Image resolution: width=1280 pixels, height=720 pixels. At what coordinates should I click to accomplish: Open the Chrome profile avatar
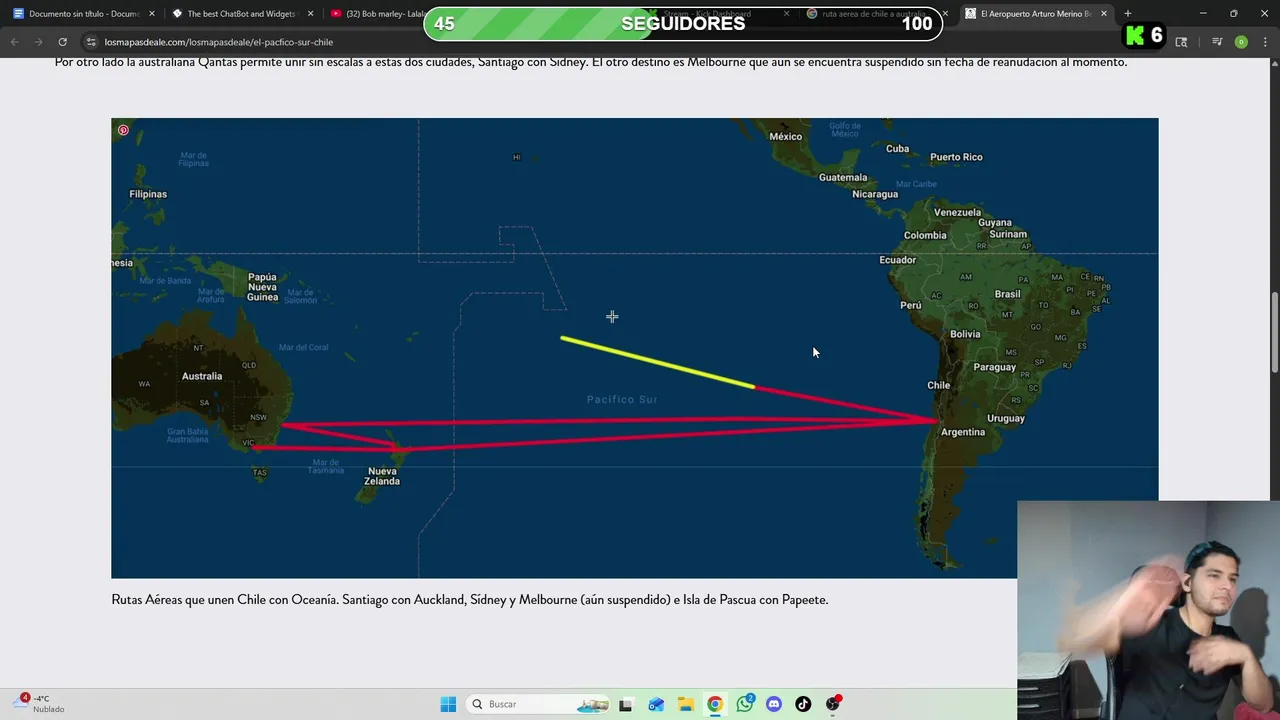(1241, 42)
